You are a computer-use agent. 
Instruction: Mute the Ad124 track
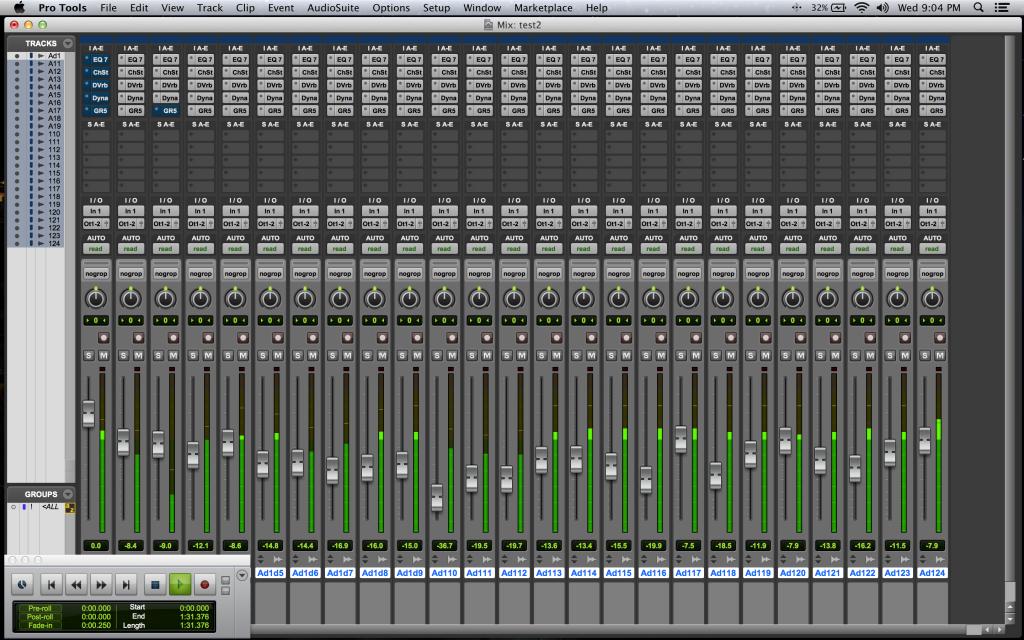939,355
